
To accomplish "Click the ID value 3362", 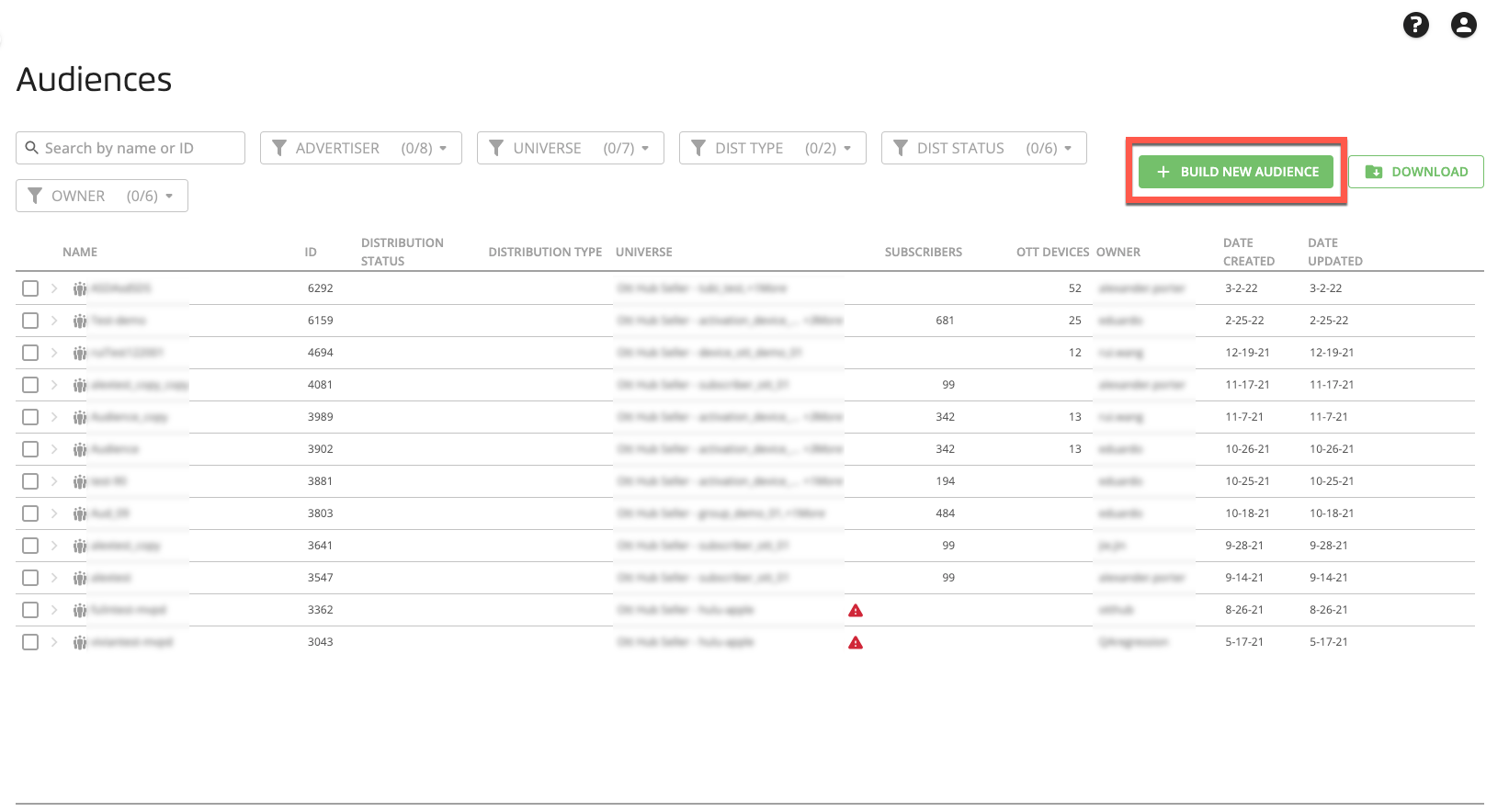I will coord(321,610).
